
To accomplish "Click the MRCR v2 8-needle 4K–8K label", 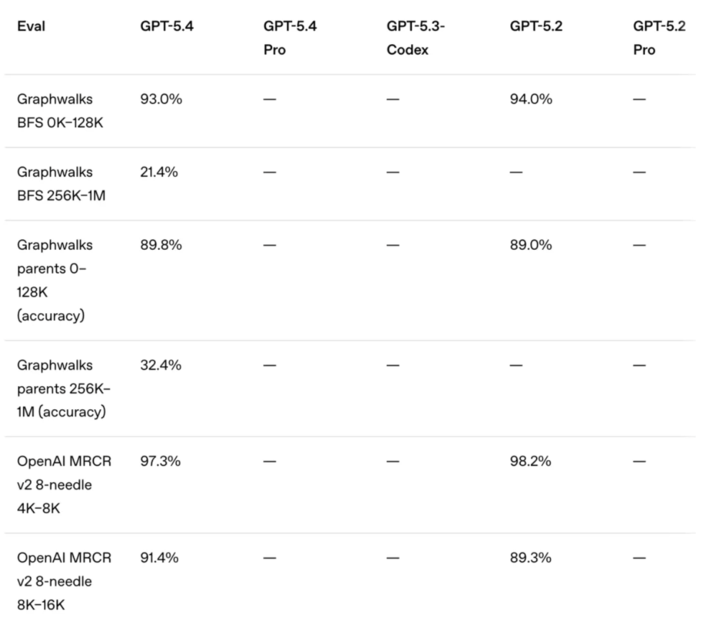I will coord(64,485).
